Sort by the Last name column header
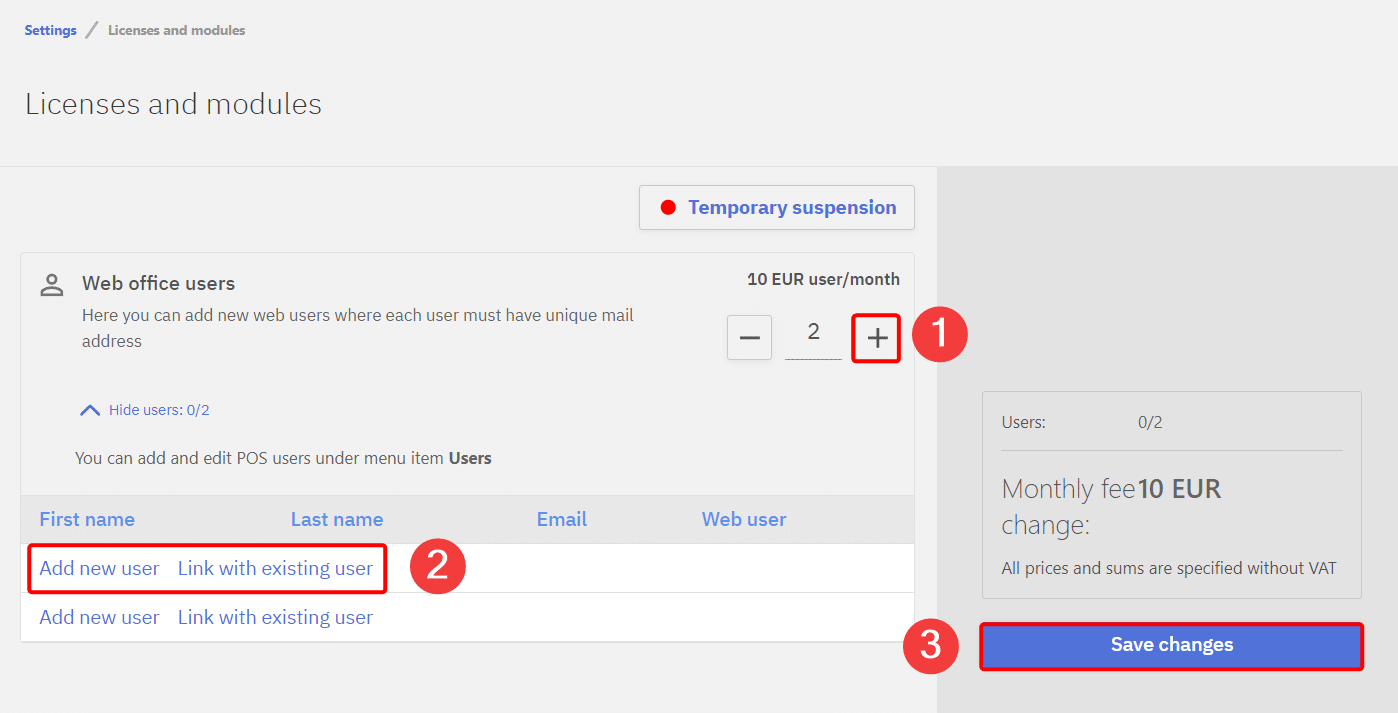Image resolution: width=1398 pixels, height=713 pixels. [337, 519]
